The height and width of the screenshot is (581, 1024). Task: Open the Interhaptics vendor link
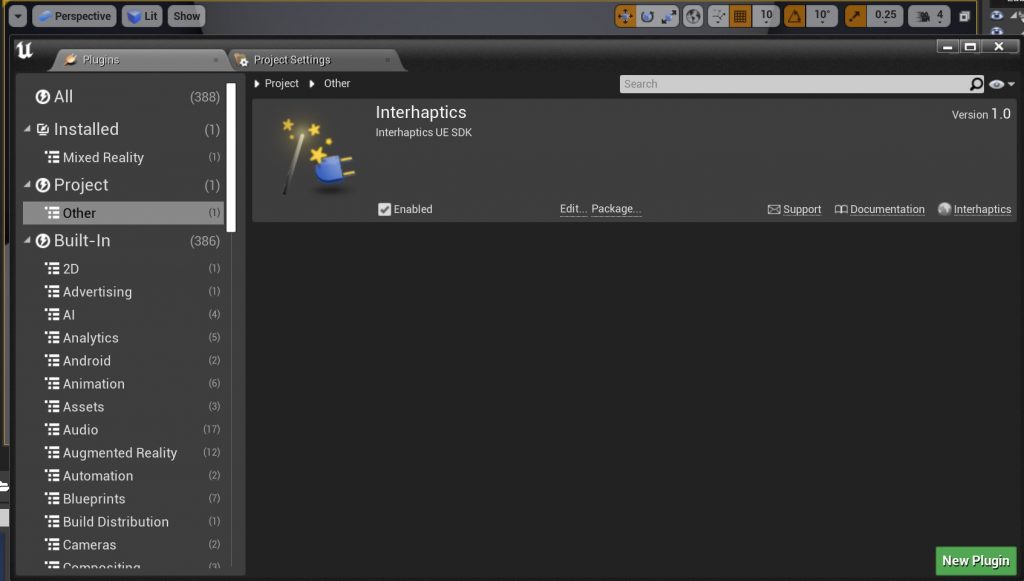pos(974,210)
